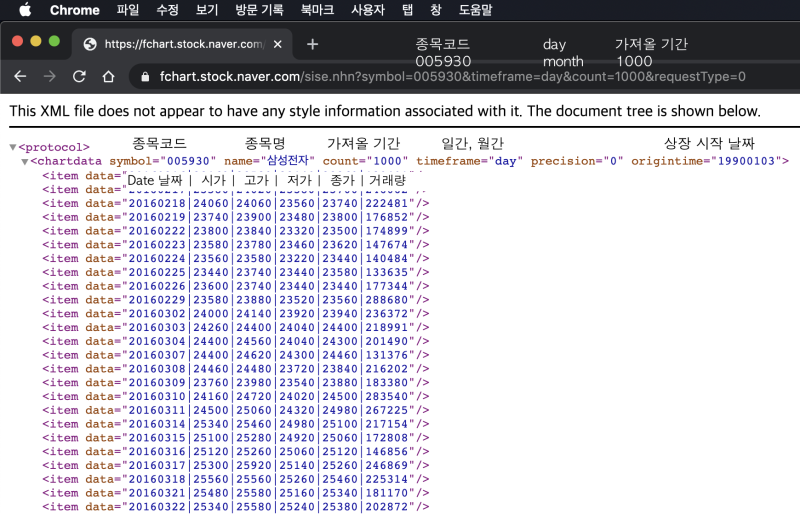The image size is (800, 514).
Task: Open the 보기 menu
Action: point(207,10)
